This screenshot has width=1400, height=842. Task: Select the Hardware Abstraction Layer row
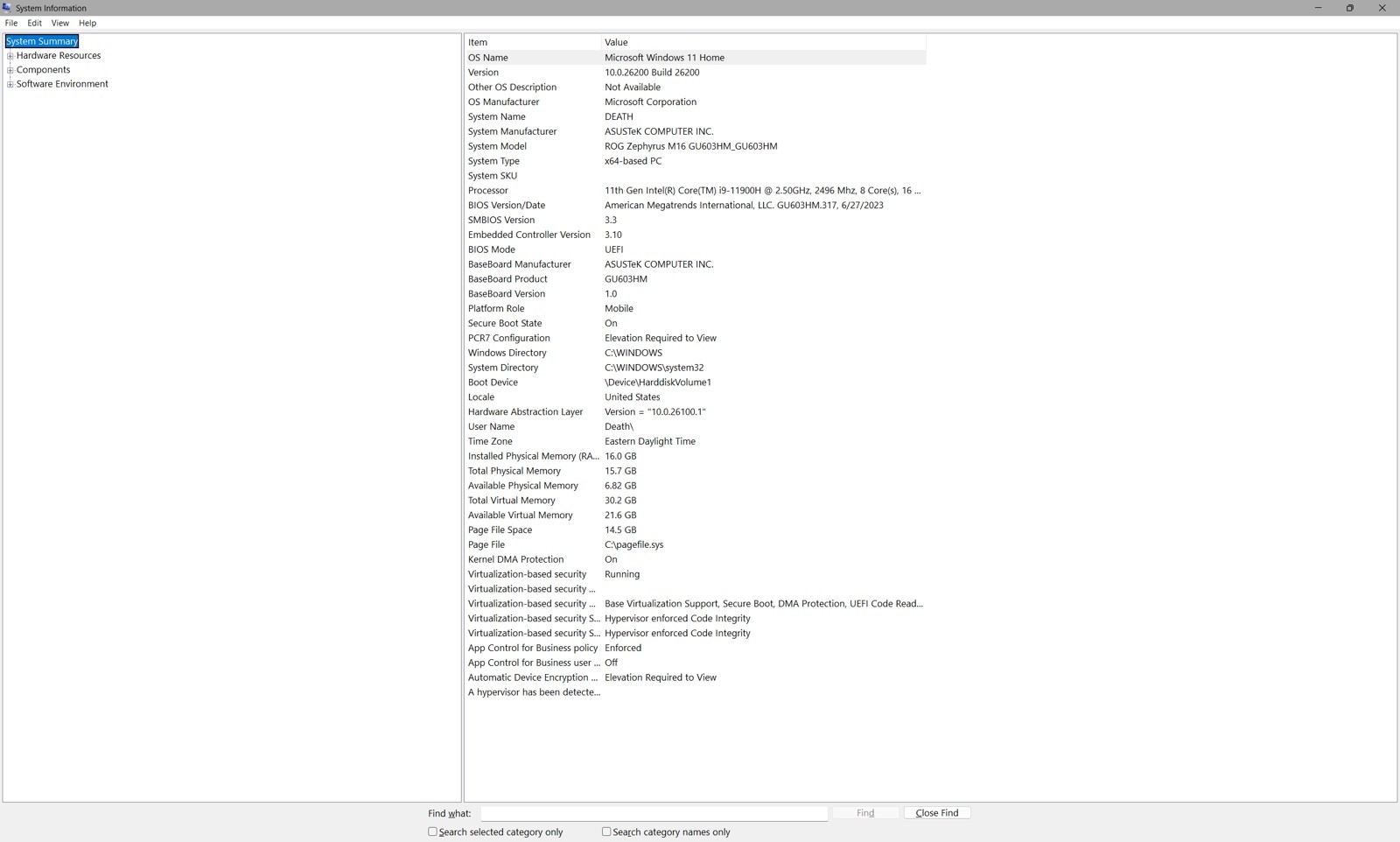coord(695,412)
